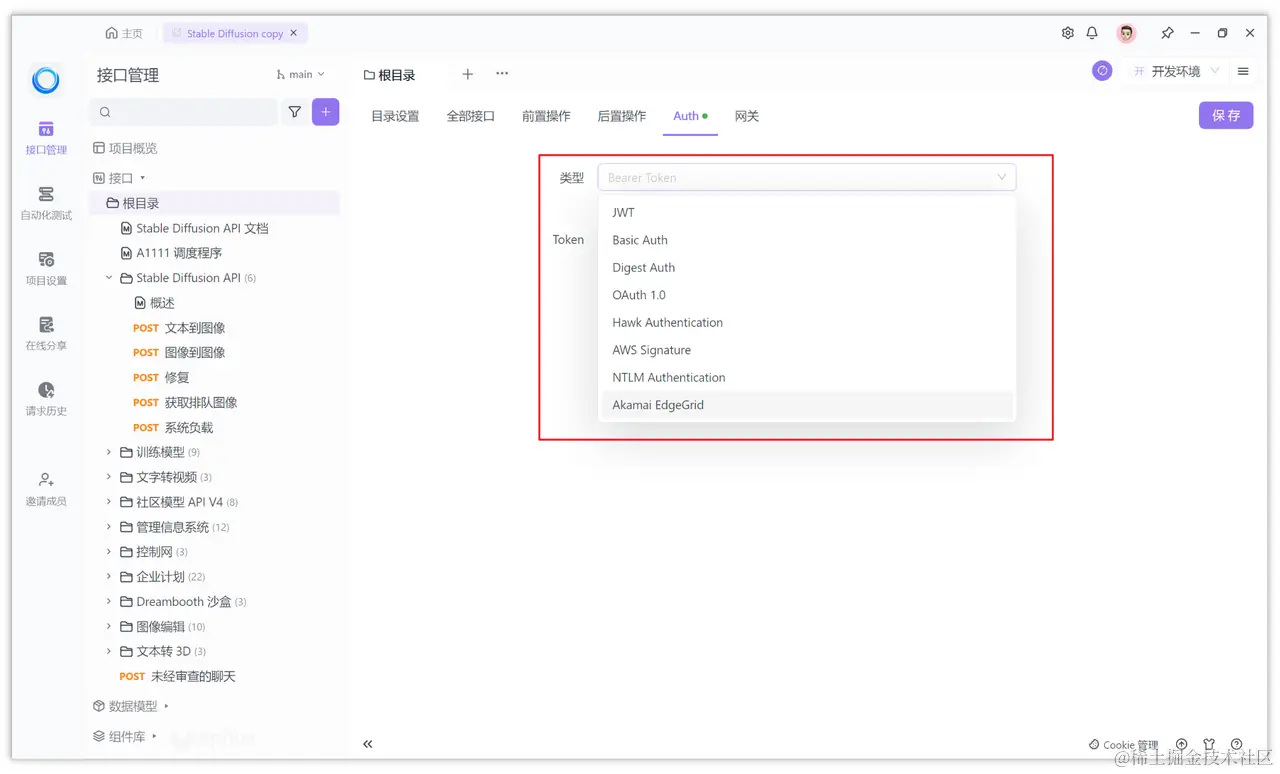
Task: Open the 在线分享 sidebar section
Action: 46,334
